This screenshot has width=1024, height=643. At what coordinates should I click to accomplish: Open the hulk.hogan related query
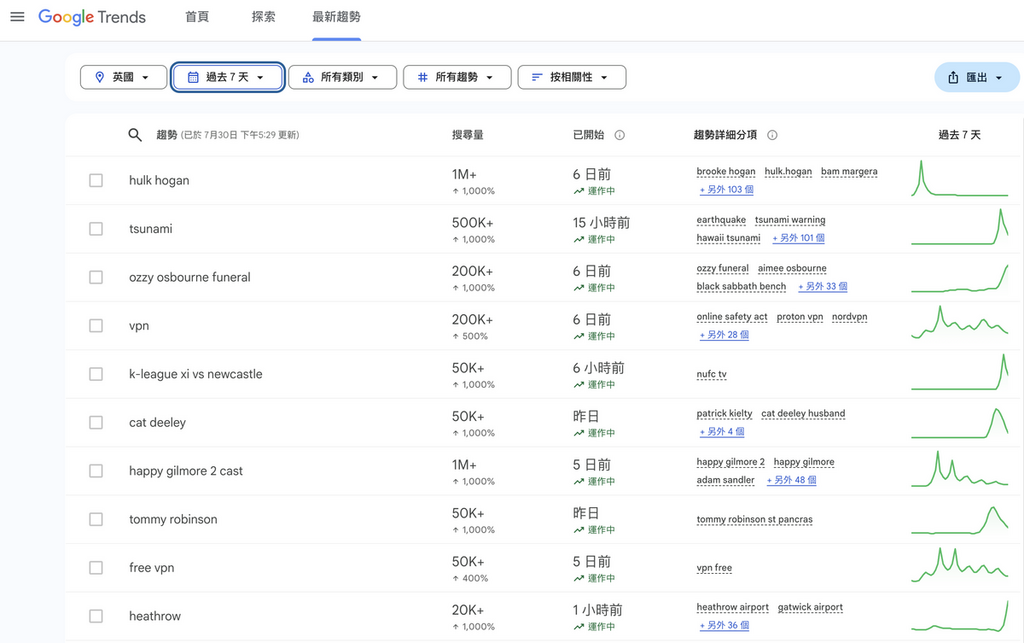coord(788,172)
